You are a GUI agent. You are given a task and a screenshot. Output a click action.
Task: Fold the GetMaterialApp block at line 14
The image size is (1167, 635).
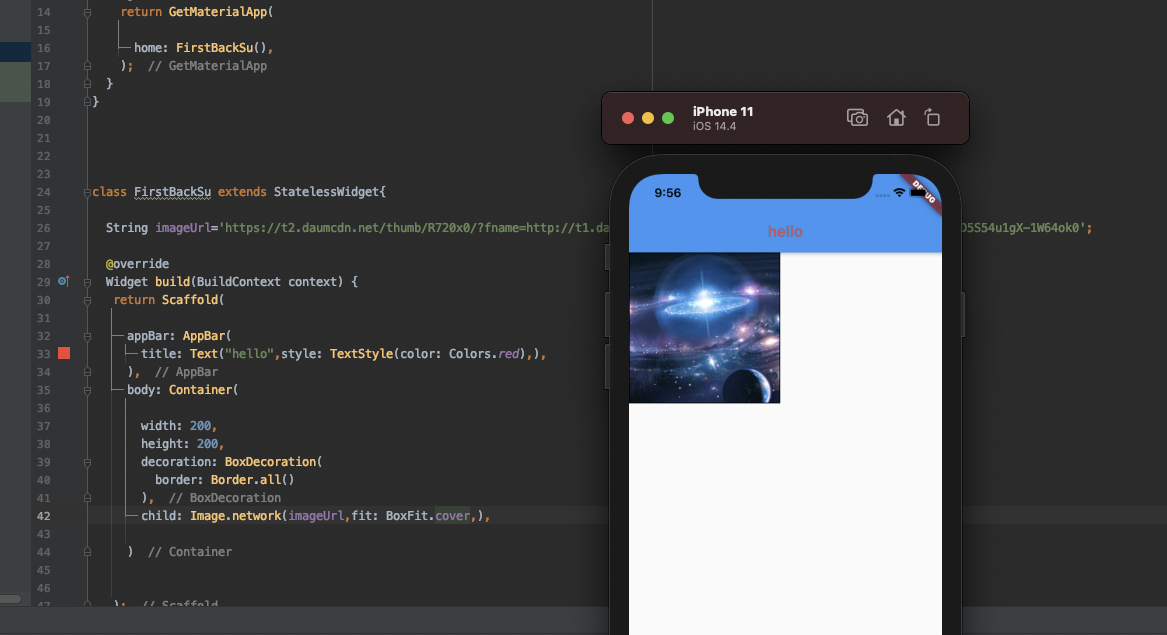[x=87, y=13]
